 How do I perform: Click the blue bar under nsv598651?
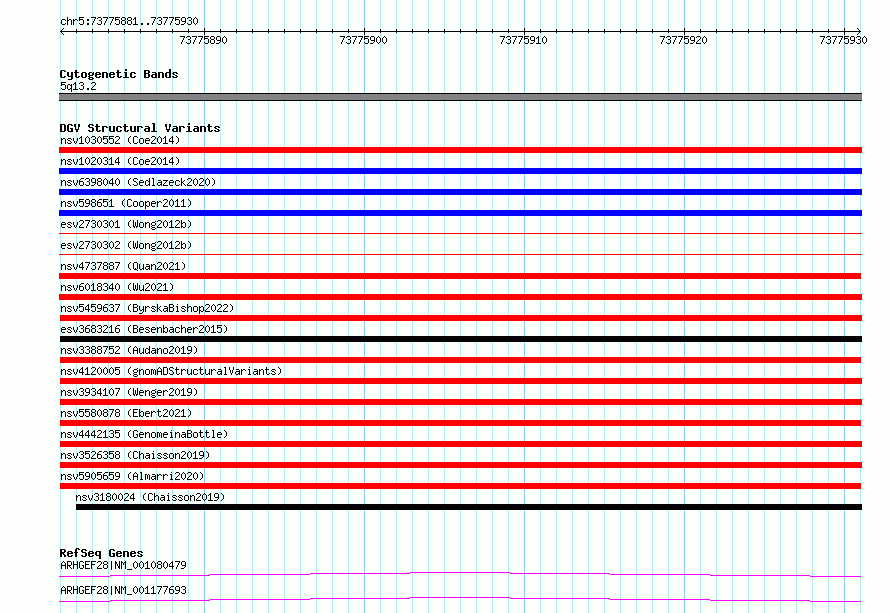click(460, 213)
